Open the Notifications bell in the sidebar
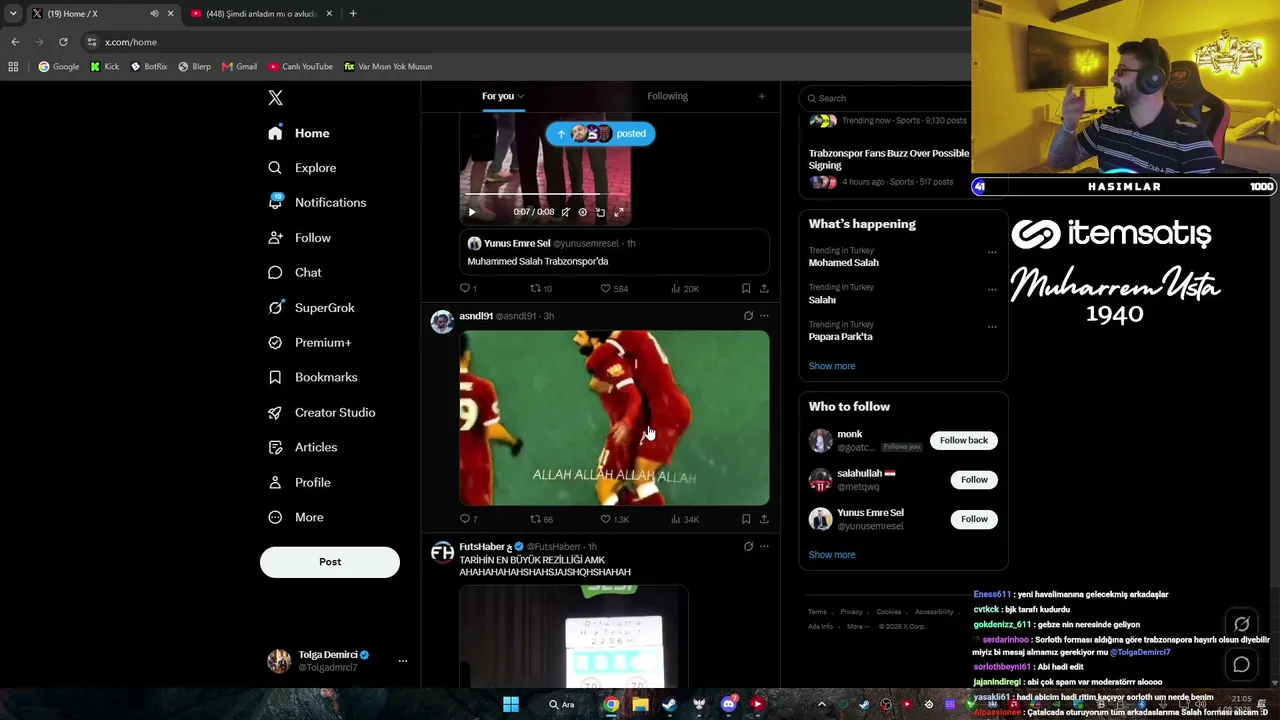Screen dimensions: 1280x720 coord(275,202)
